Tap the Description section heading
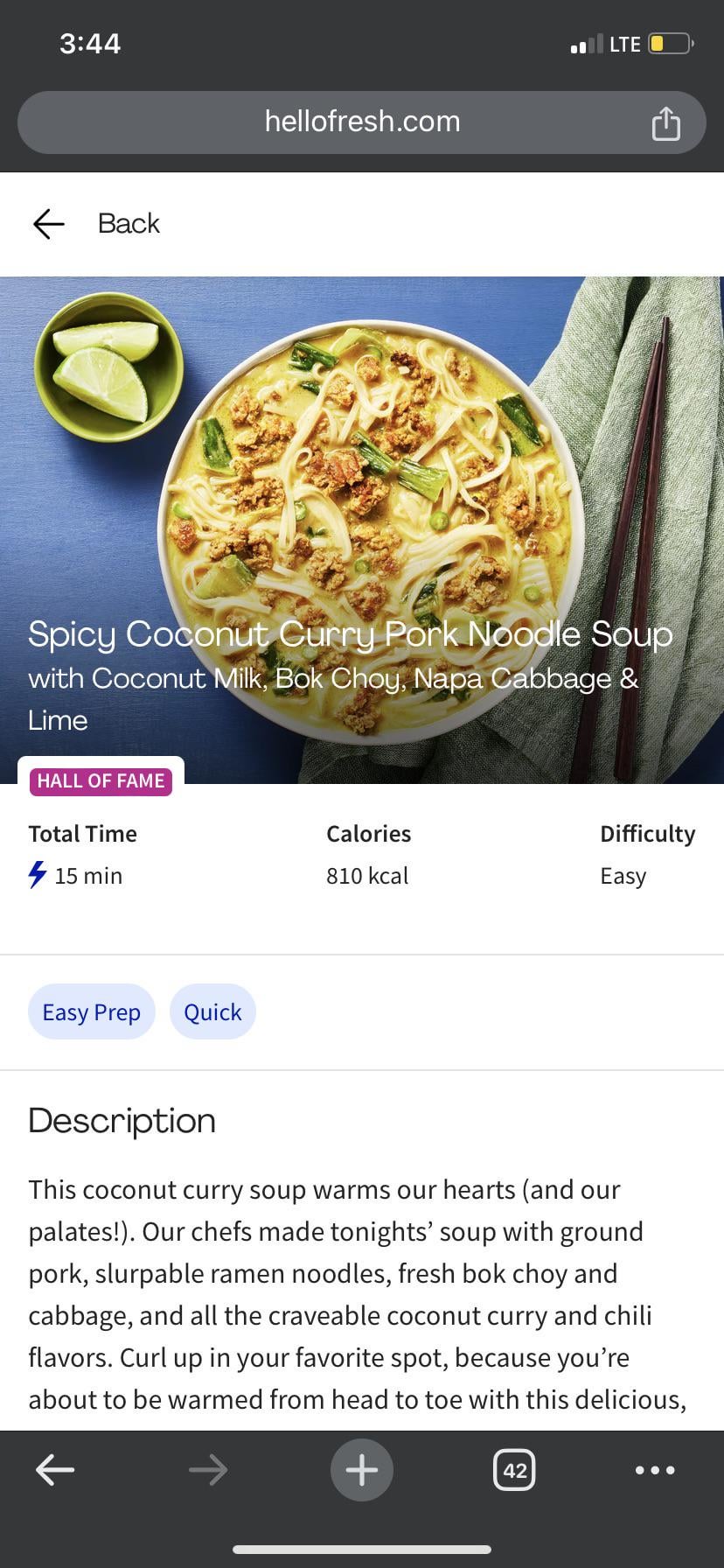Image resolution: width=724 pixels, height=1568 pixels. pos(122,1121)
